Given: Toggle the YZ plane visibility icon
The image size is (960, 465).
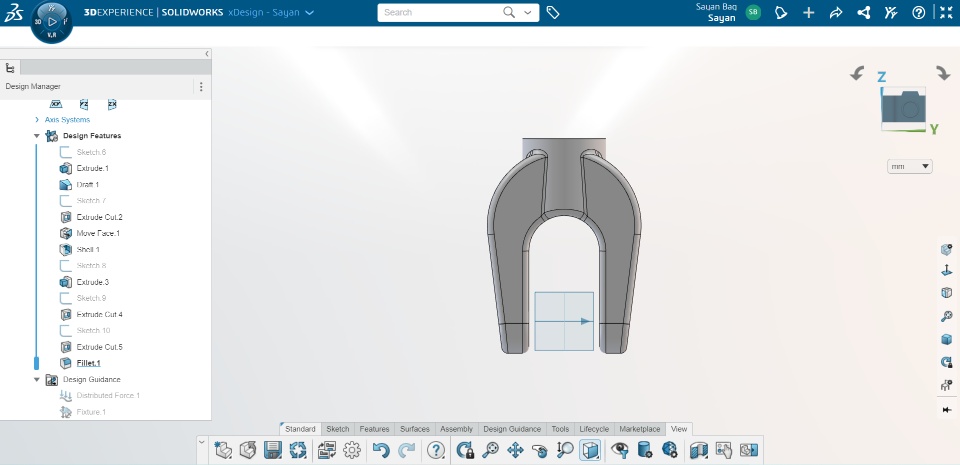Looking at the screenshot, I should coord(84,105).
